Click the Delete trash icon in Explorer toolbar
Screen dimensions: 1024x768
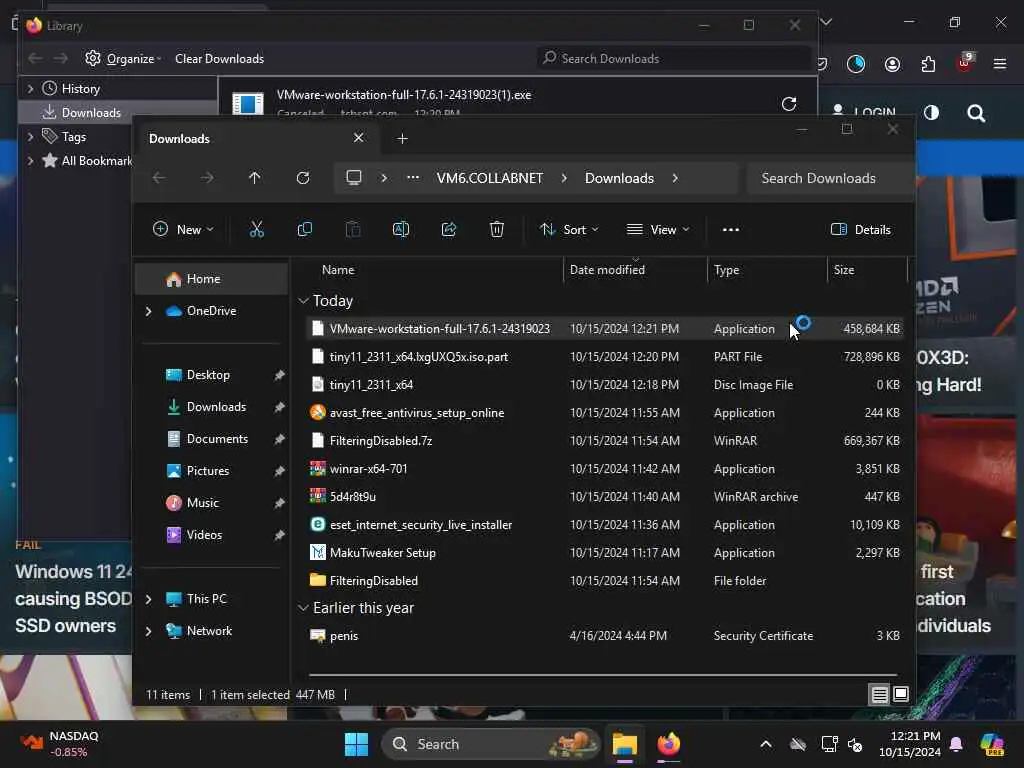point(496,229)
